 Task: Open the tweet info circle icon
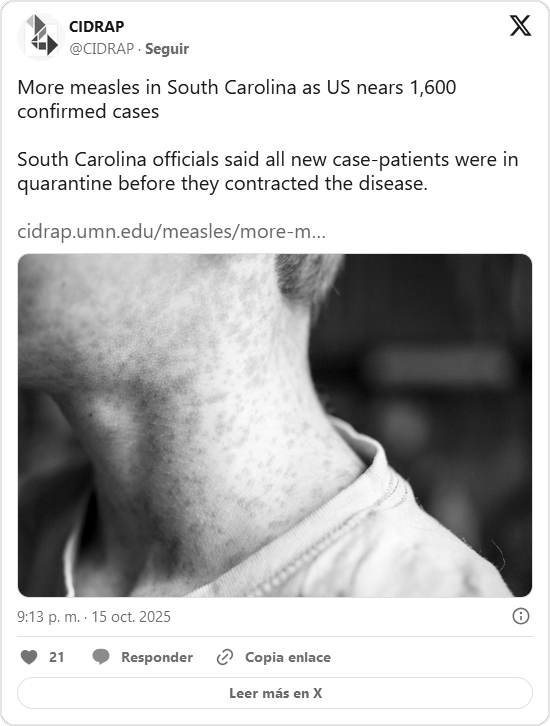click(x=521, y=616)
